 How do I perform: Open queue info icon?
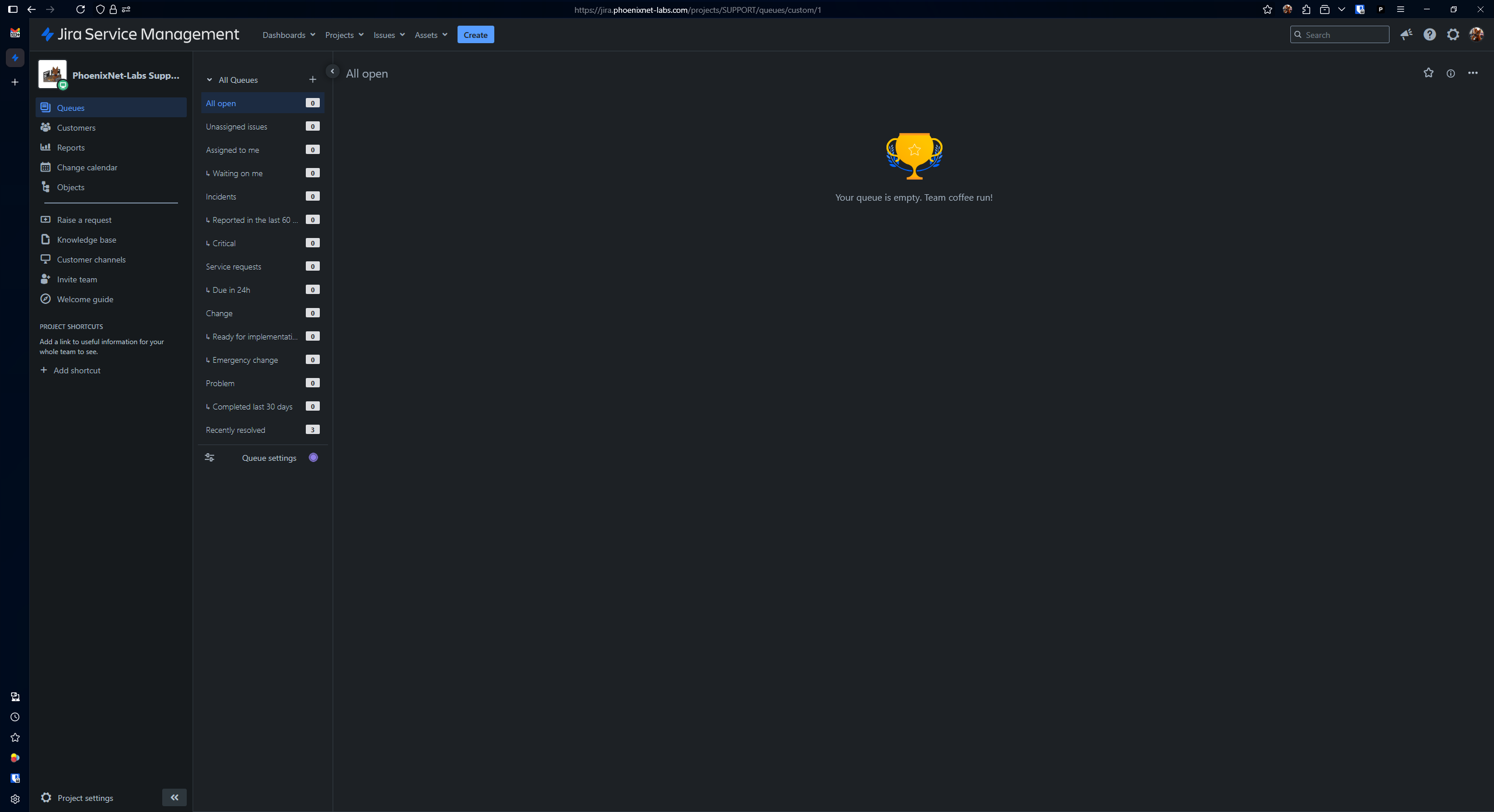point(1450,73)
